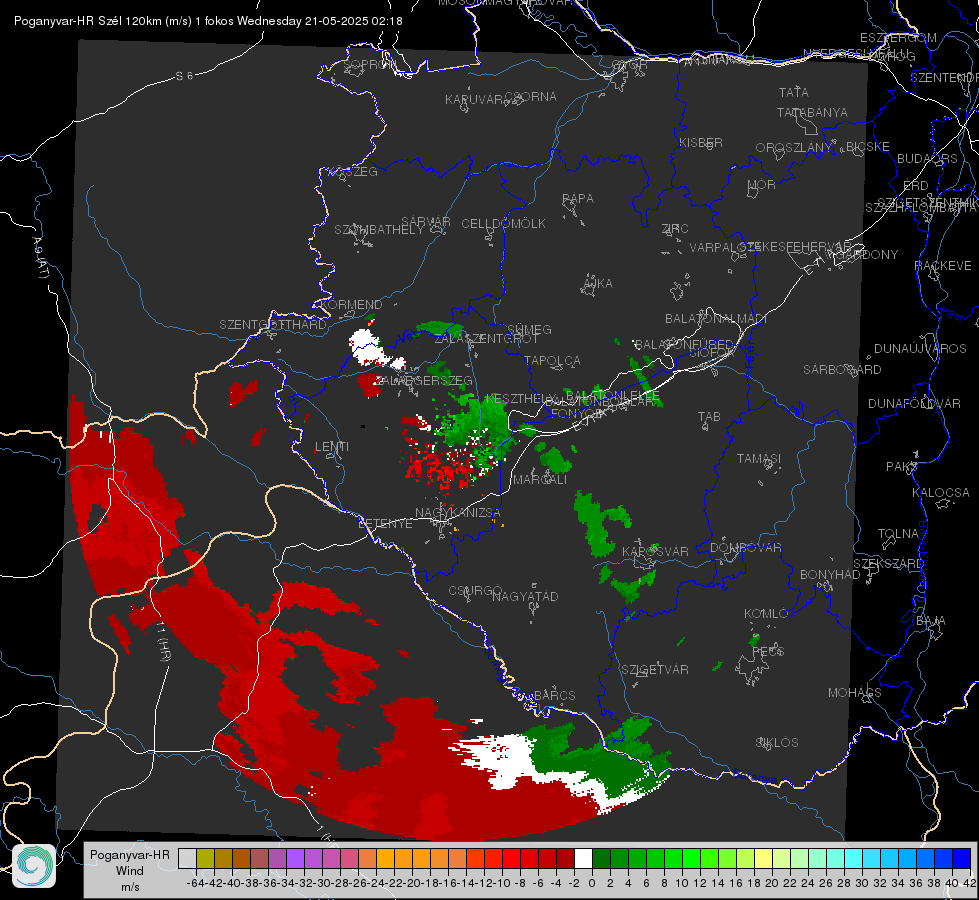Click the SZENTGOTTHARD label

point(273,325)
